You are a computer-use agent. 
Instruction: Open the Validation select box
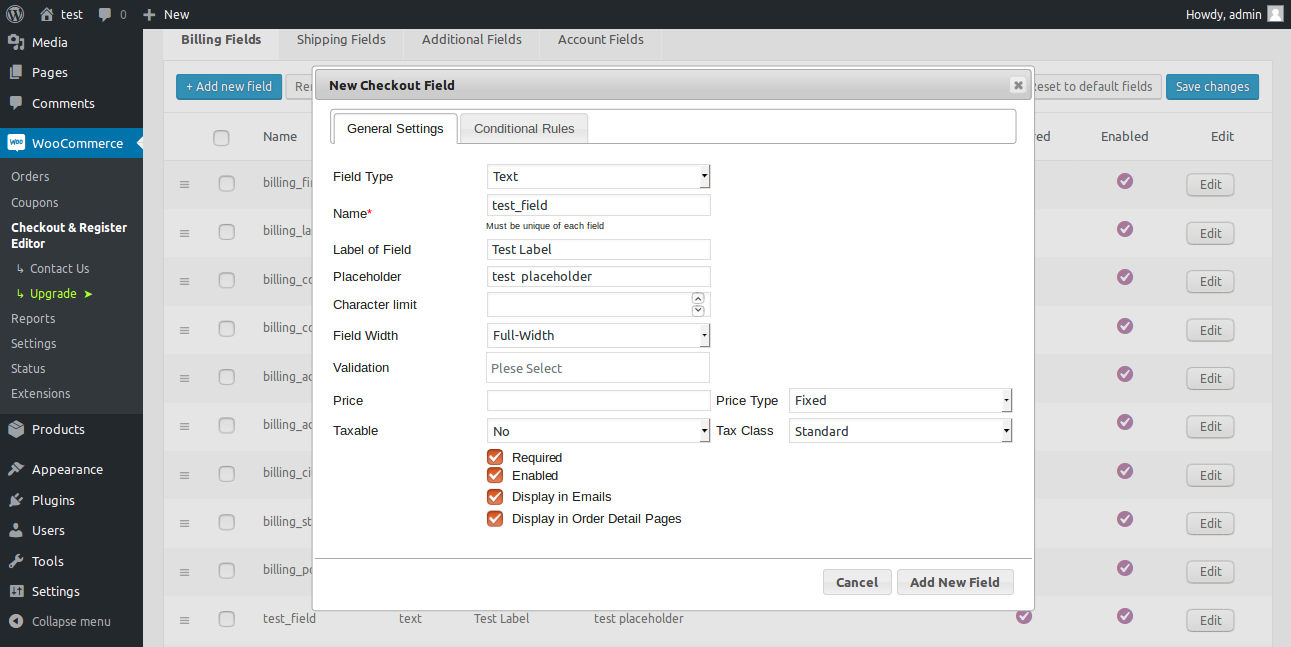pos(598,367)
